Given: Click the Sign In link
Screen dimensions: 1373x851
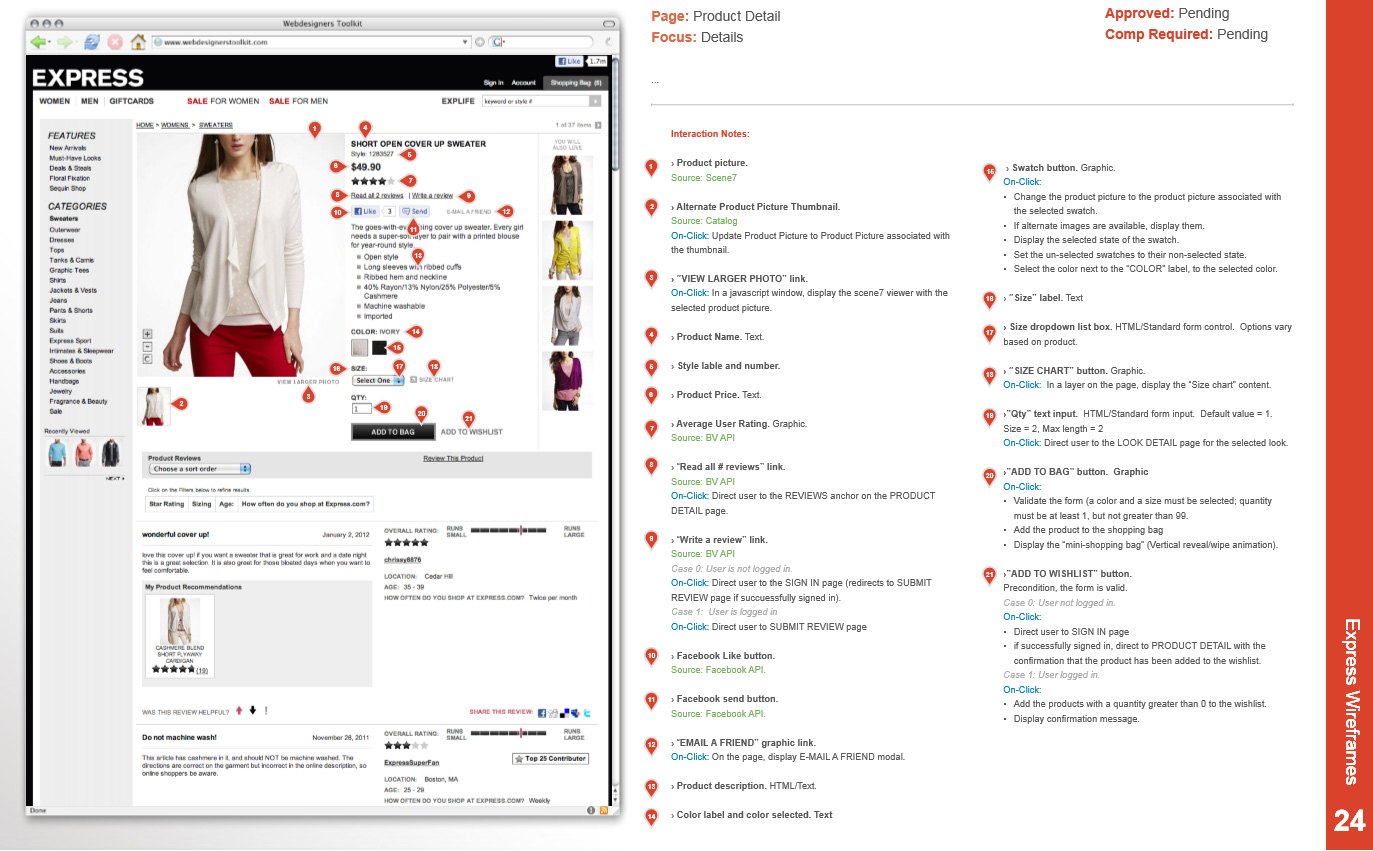Looking at the screenshot, I should (494, 83).
